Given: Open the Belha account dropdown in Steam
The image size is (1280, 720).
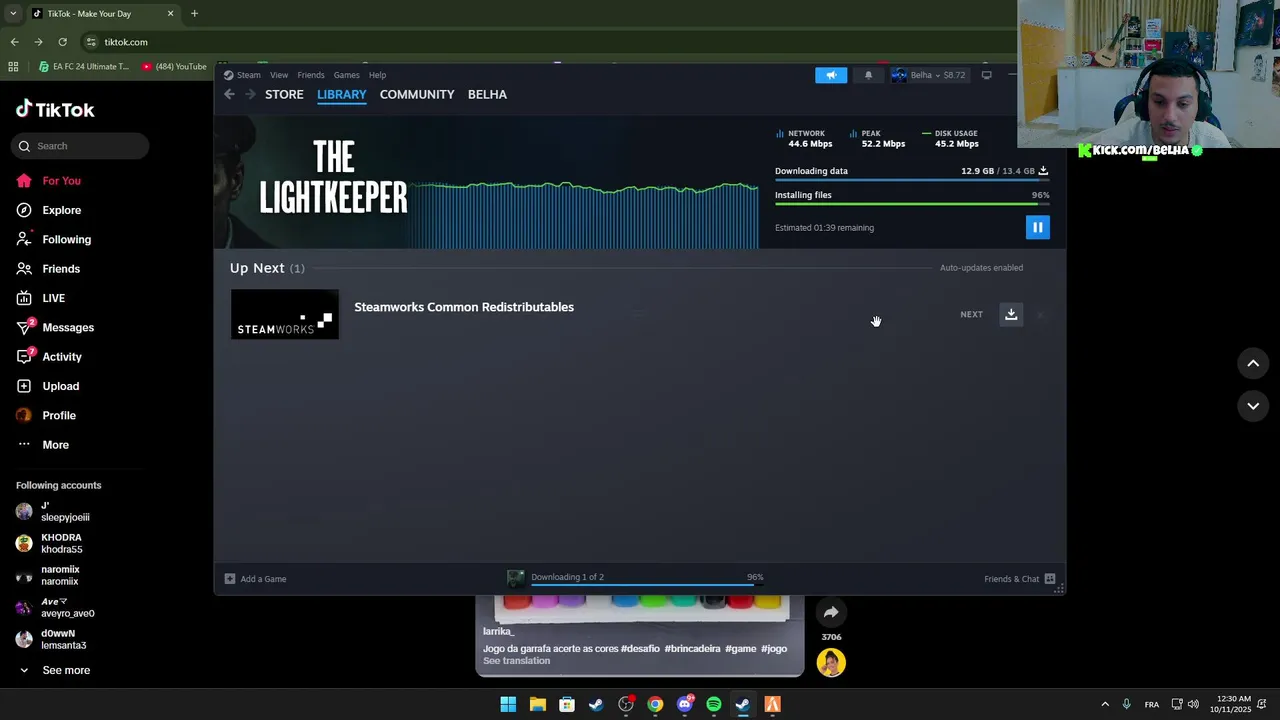Looking at the screenshot, I should 930,75.
